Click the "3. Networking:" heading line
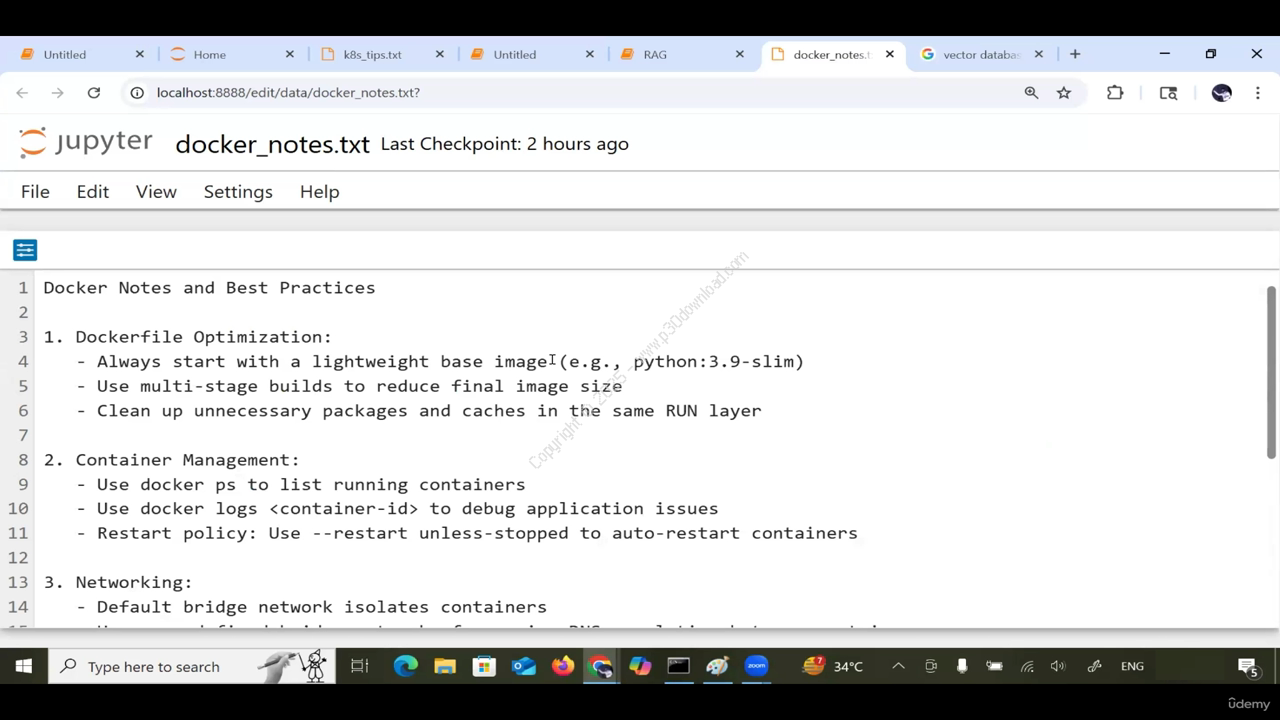This screenshot has height=720, width=1280. coord(117,582)
